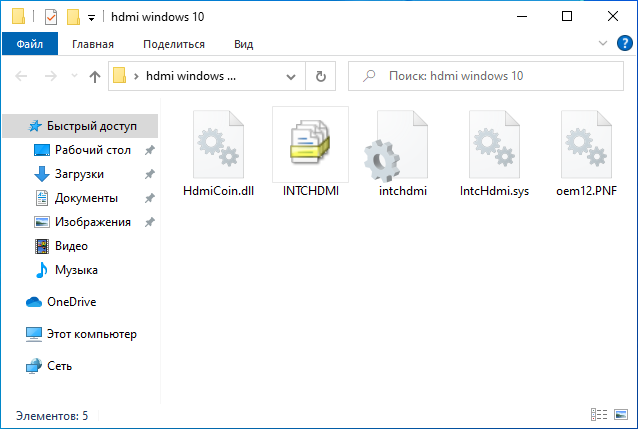Go up one folder level
Viewport: 638px width, 429px height.
point(95,76)
